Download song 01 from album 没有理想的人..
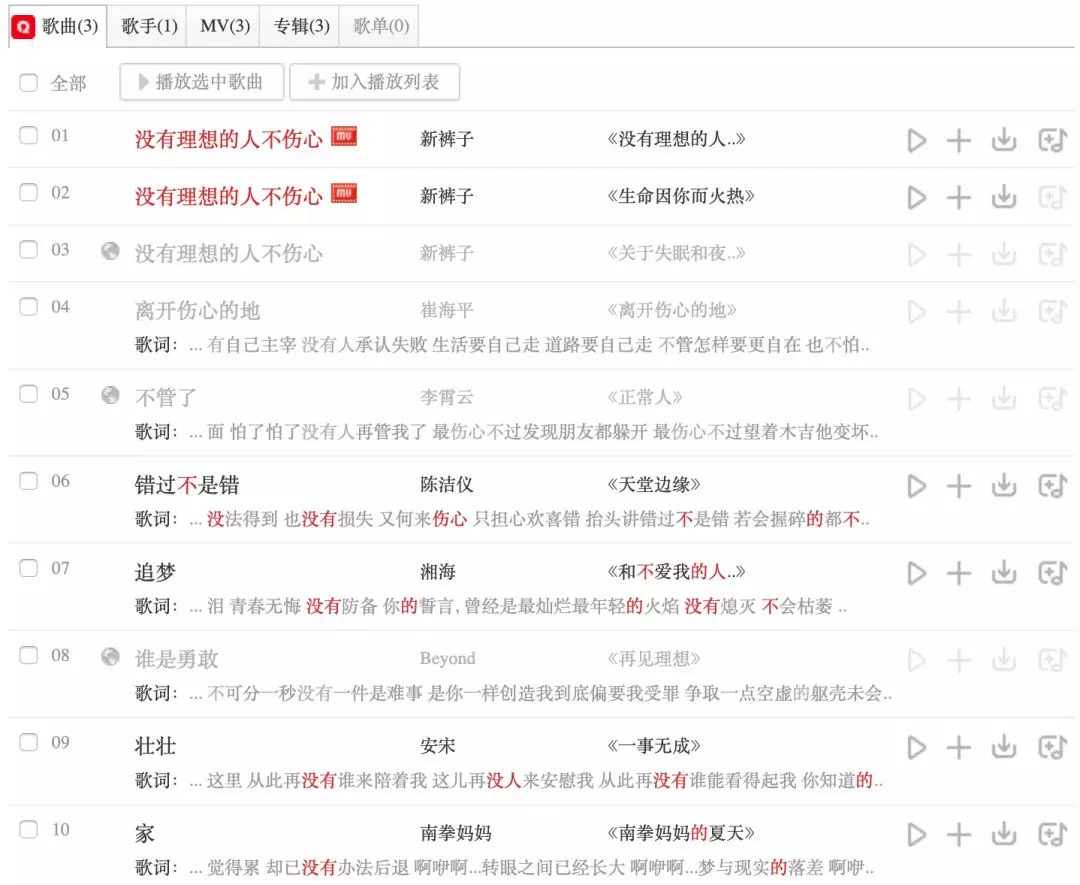Viewport: 1080px width, 885px height. [1004, 140]
